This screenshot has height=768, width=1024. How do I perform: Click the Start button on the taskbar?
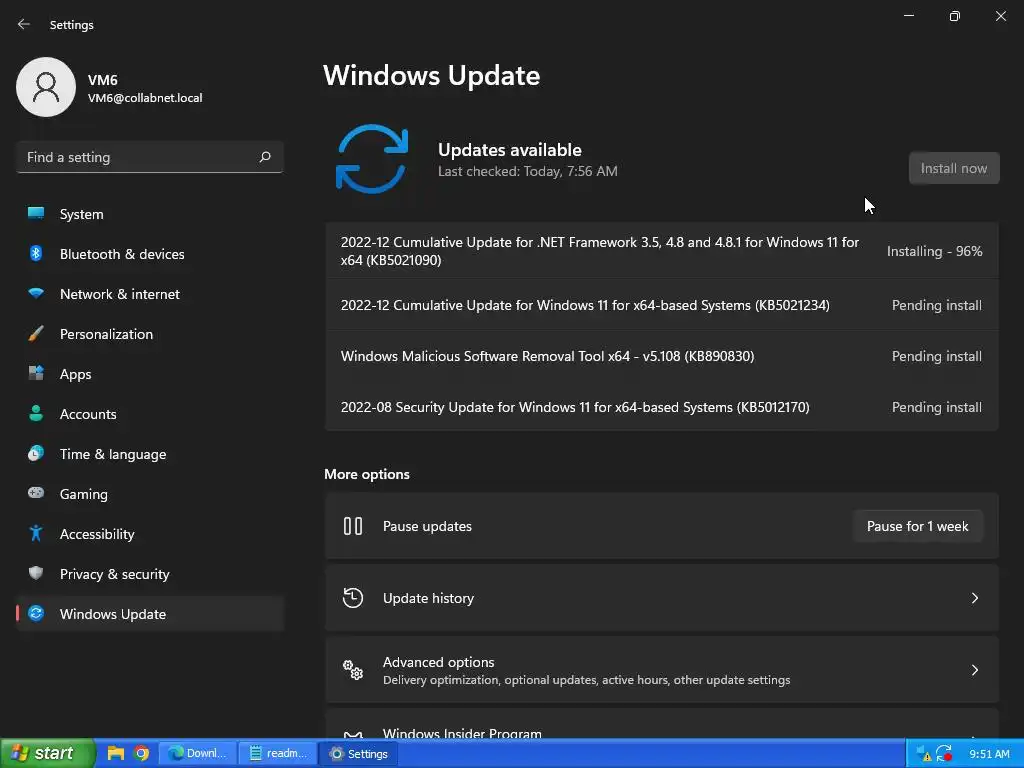tap(47, 754)
